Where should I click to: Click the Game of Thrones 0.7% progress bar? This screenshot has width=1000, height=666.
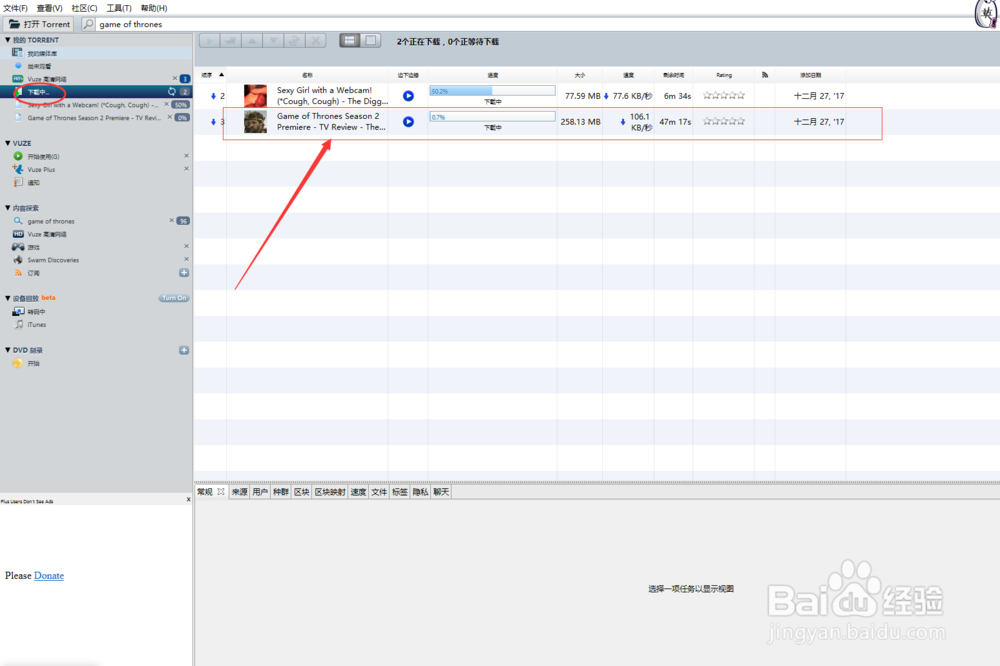(492, 117)
